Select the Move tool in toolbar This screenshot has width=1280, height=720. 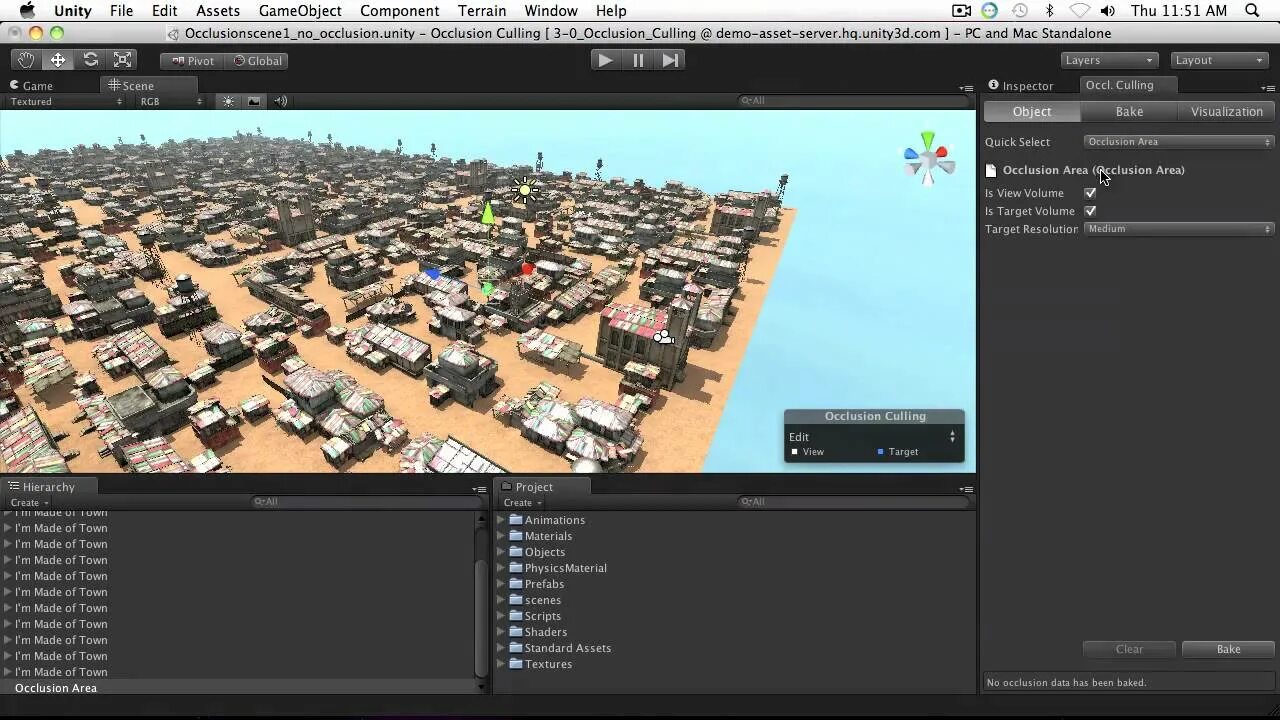[x=58, y=60]
